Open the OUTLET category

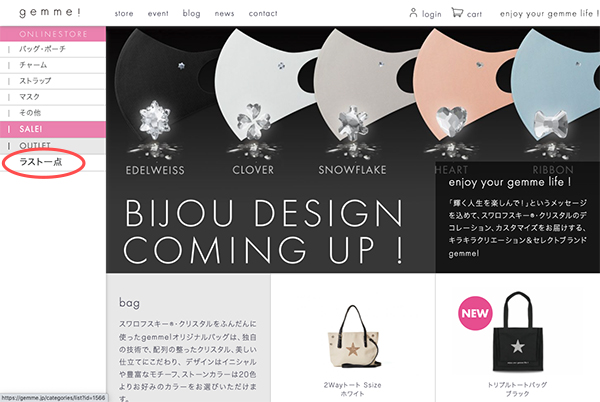(53, 145)
